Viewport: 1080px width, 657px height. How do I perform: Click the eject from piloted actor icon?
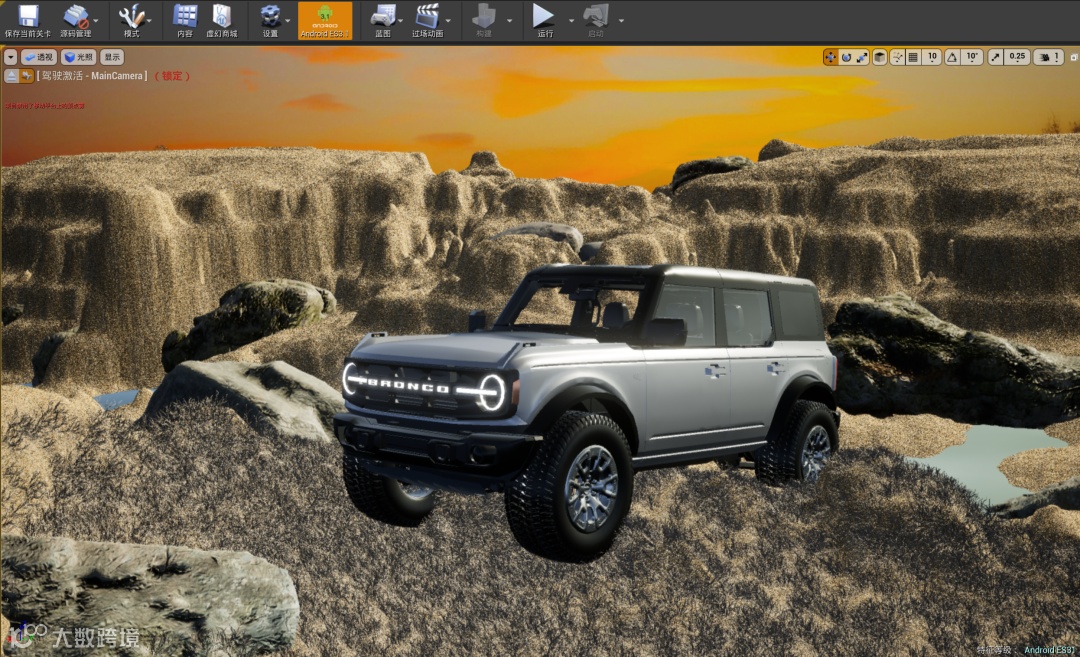coord(11,76)
